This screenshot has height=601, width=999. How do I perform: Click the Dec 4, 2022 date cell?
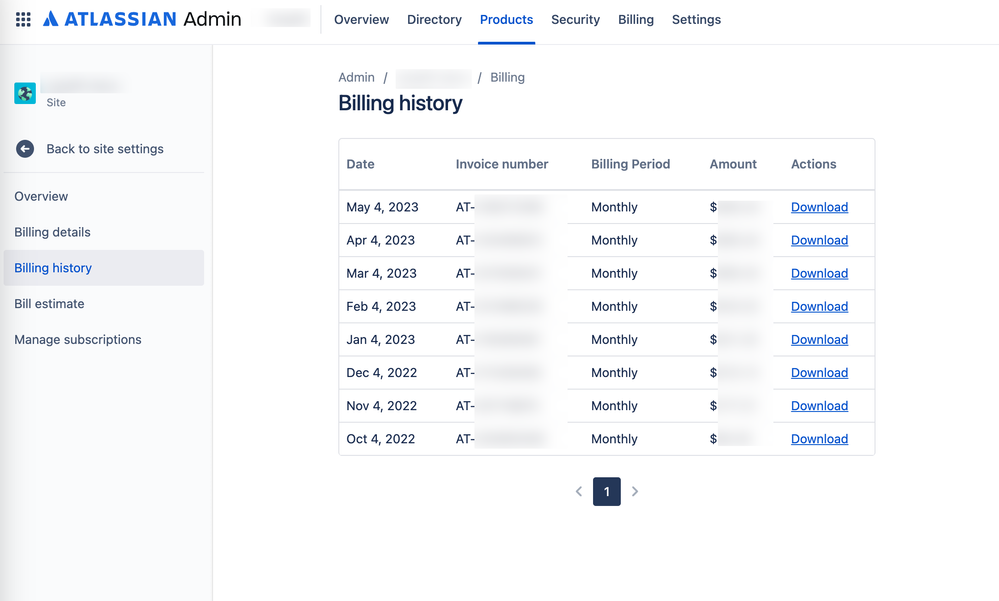point(382,373)
